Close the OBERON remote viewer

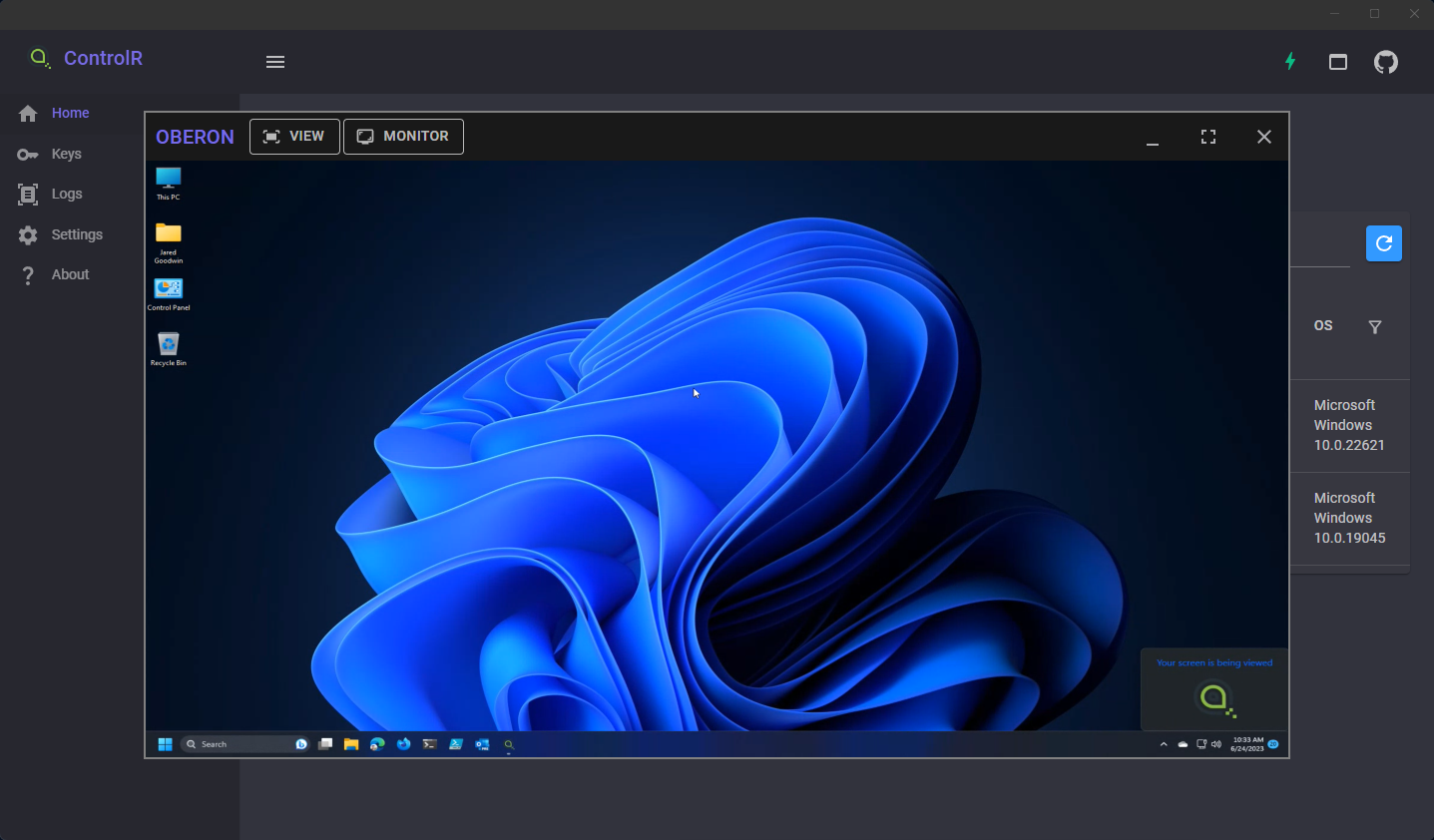[x=1264, y=137]
